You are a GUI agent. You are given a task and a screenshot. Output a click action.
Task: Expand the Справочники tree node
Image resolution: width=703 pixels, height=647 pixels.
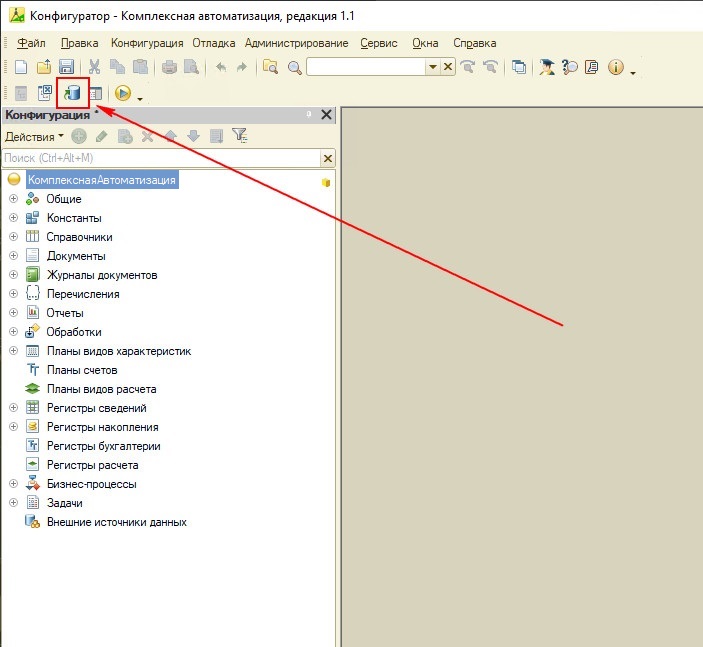coord(13,236)
